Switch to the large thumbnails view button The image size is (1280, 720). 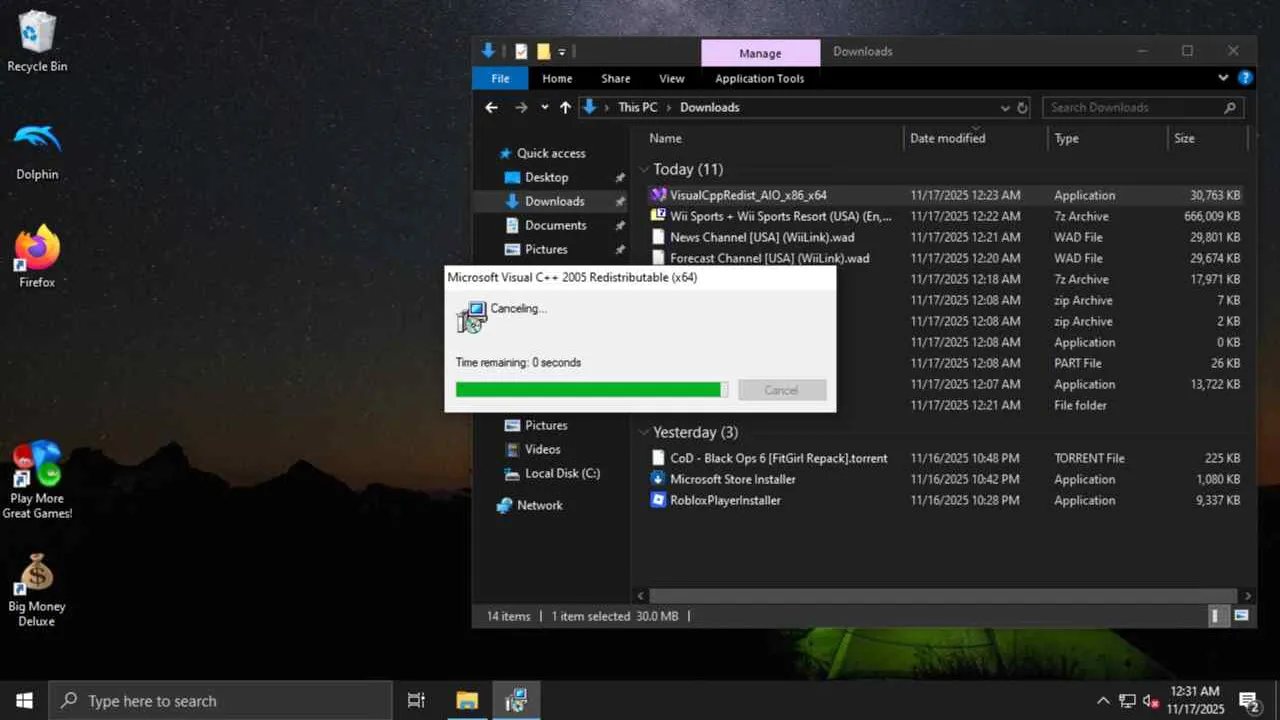[x=1242, y=616]
